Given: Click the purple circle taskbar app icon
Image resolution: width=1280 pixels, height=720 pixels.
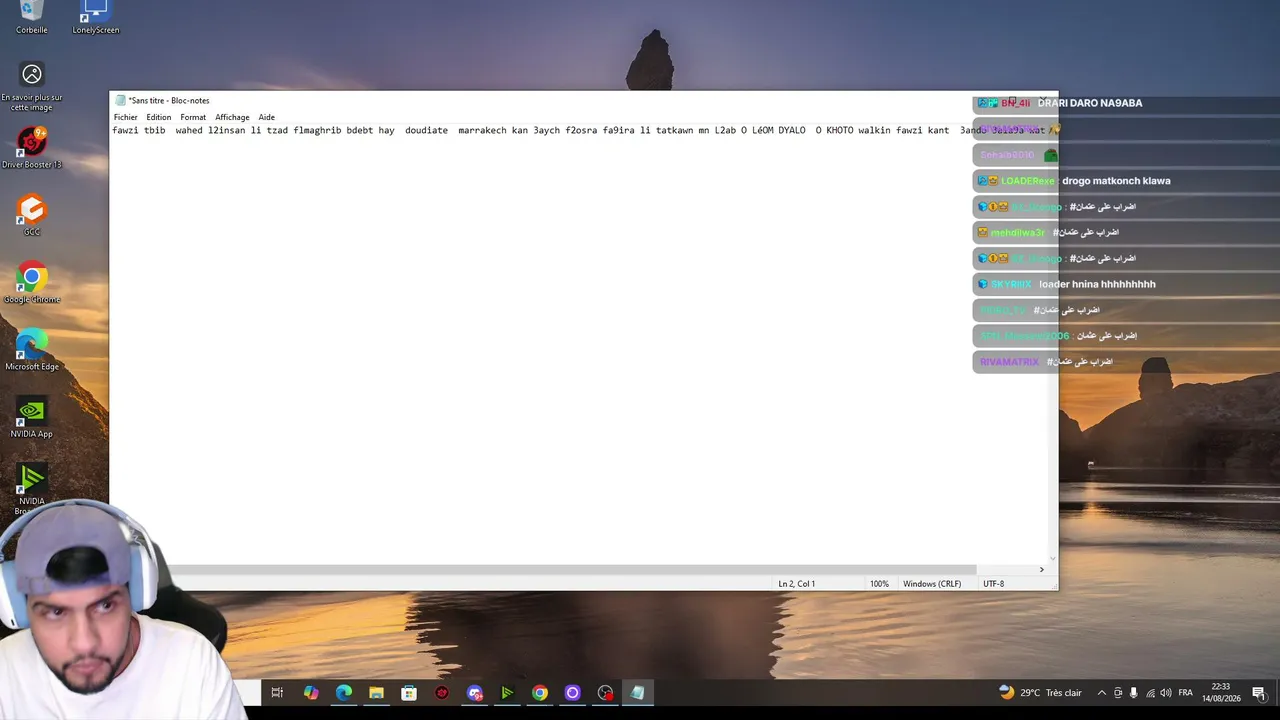Looking at the screenshot, I should [573, 693].
